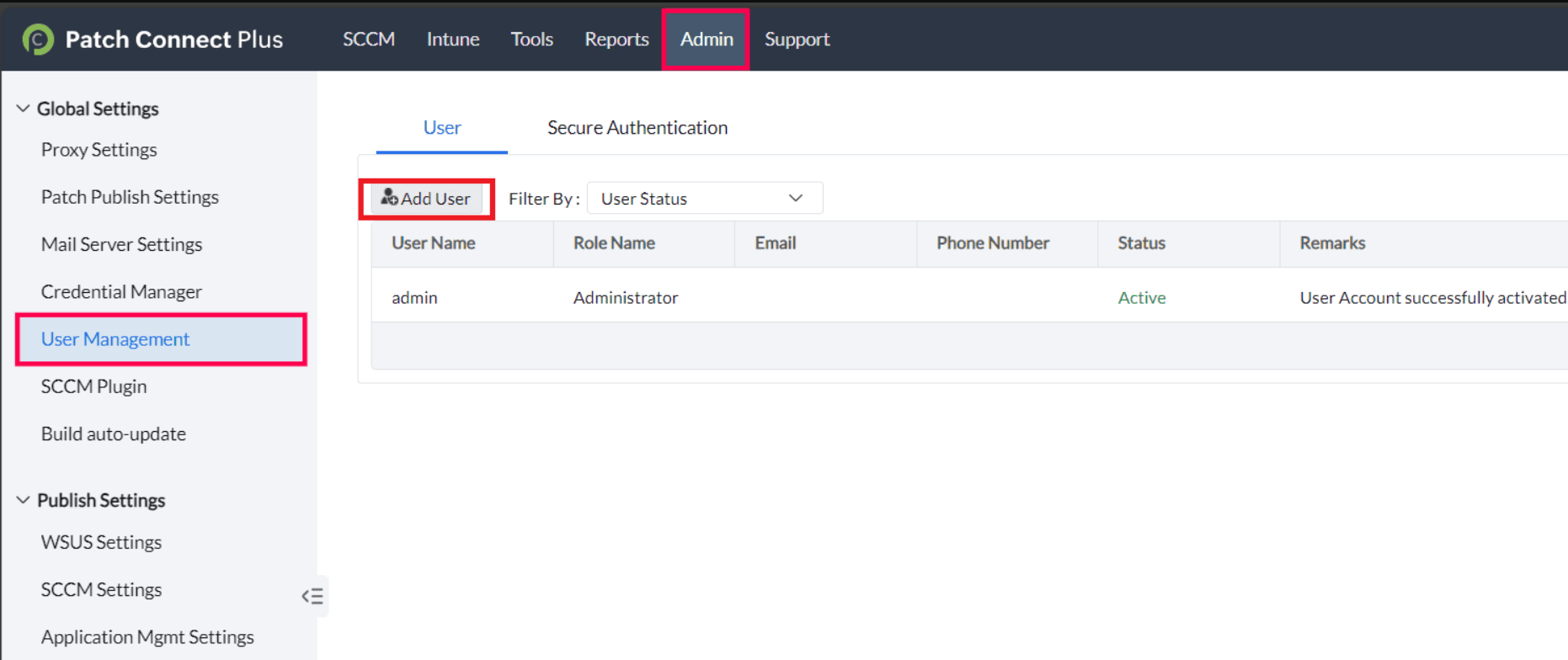The height and width of the screenshot is (660, 1568).
Task: Sort by Email column header
Action: (776, 243)
